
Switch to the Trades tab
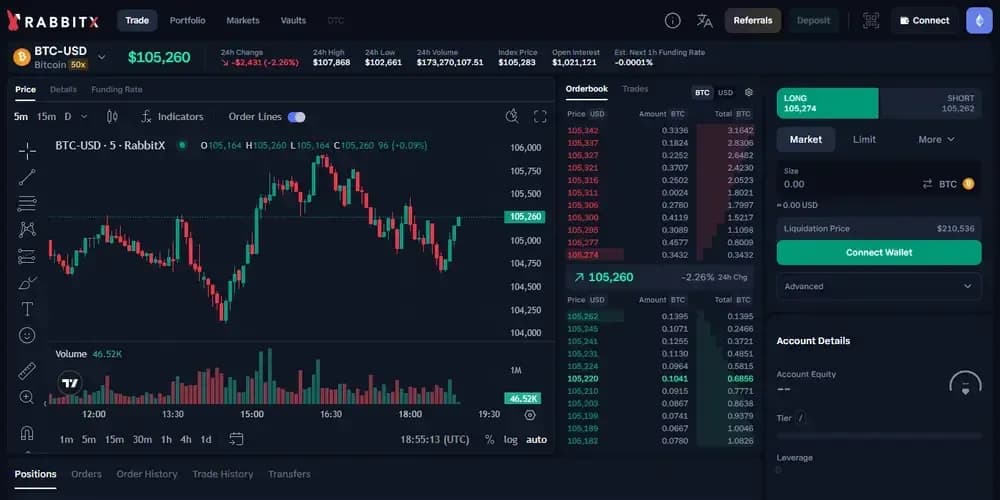tap(635, 89)
